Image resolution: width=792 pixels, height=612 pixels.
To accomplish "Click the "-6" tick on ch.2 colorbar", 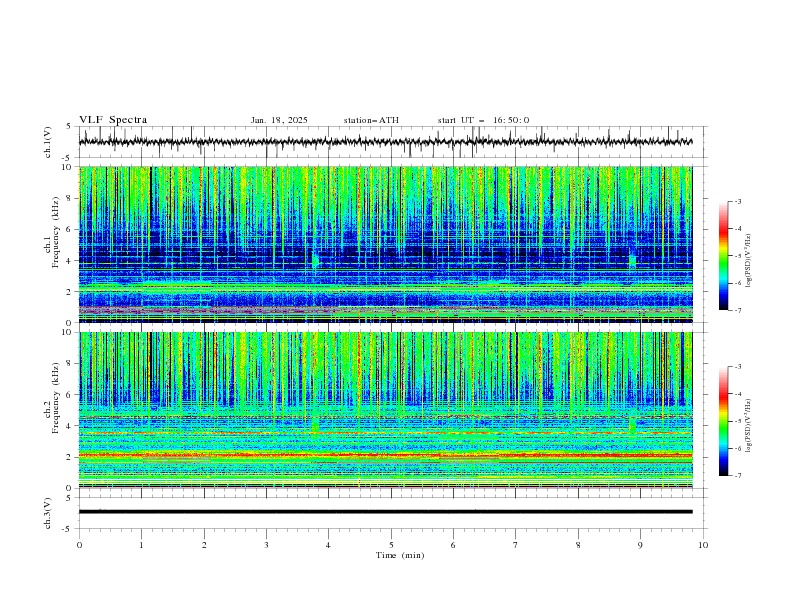I will [737, 448].
